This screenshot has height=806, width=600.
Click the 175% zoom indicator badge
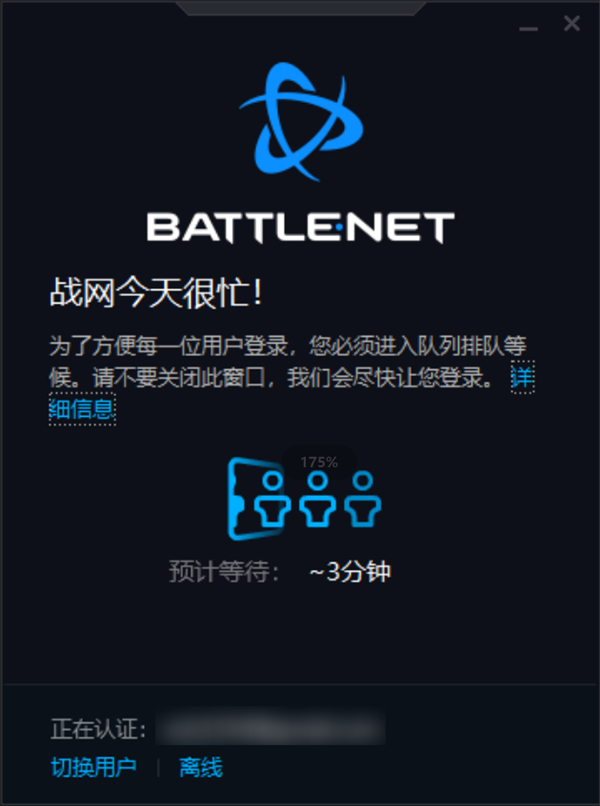click(319, 462)
